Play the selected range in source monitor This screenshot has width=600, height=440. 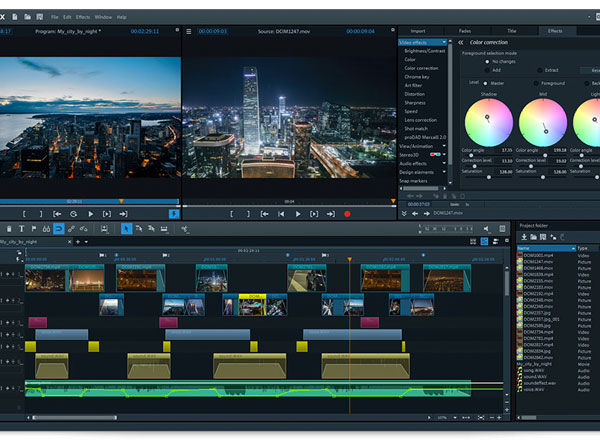(314, 214)
